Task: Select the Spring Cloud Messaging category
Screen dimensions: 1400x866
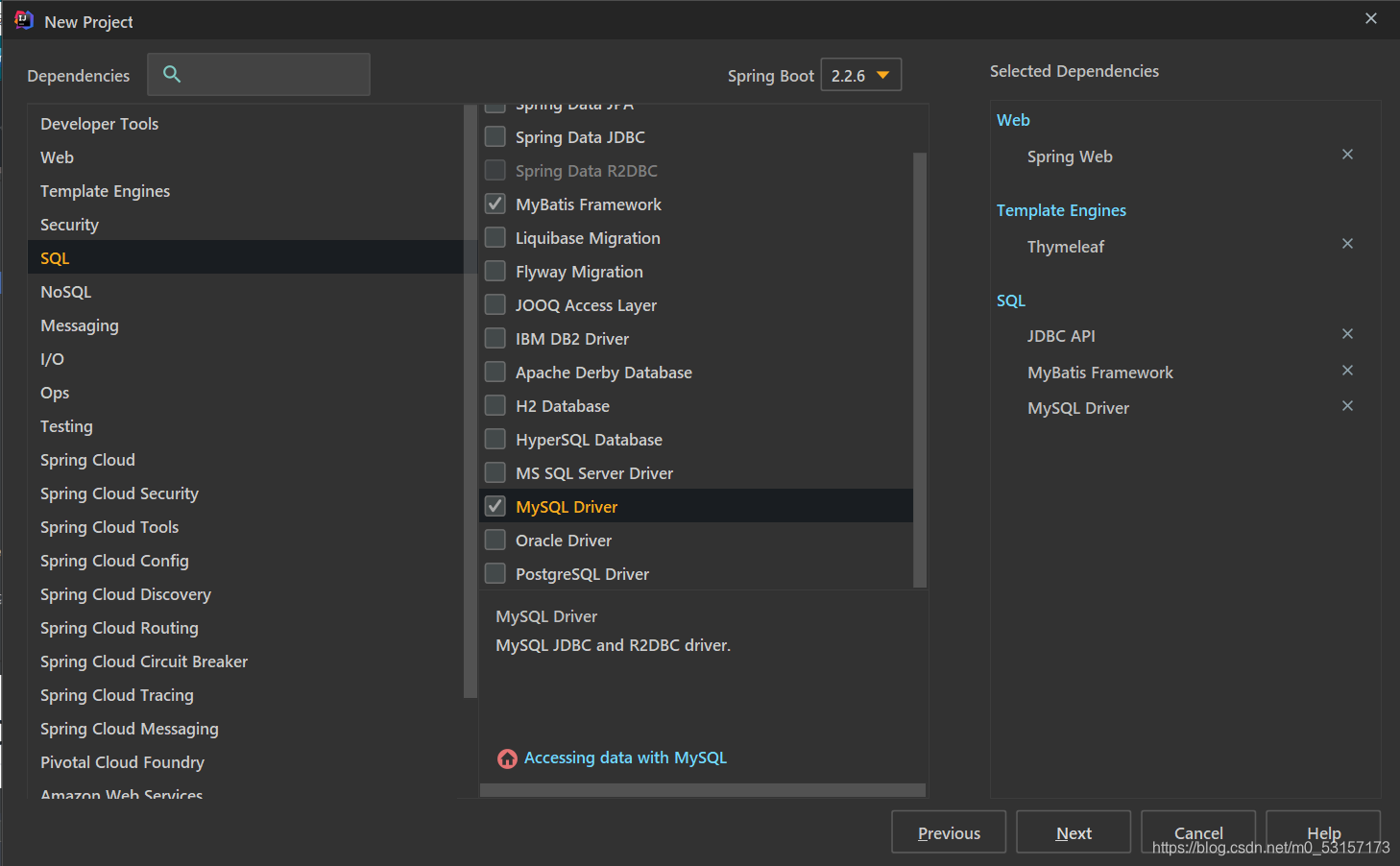Action: click(246, 729)
